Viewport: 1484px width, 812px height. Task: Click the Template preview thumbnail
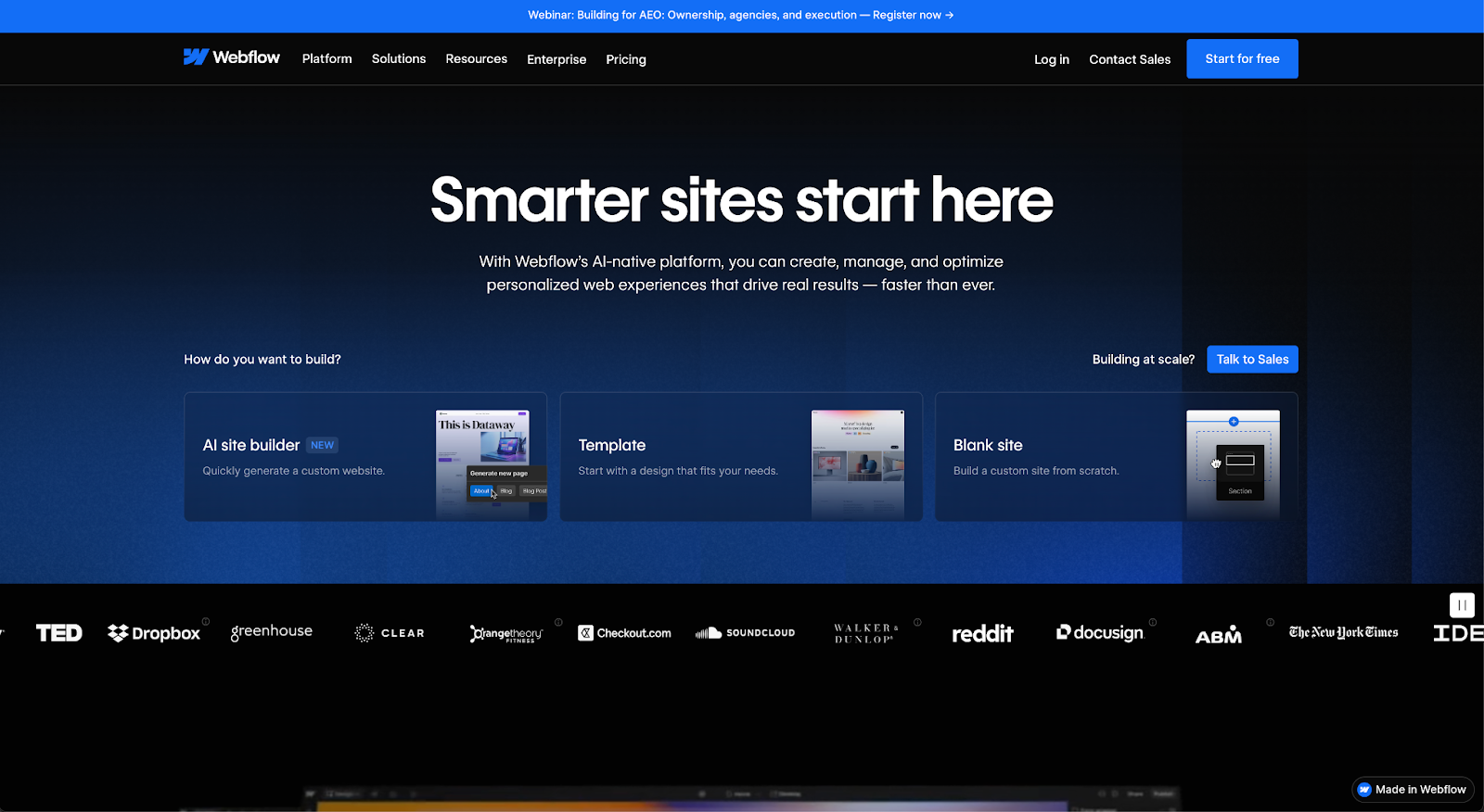(858, 464)
